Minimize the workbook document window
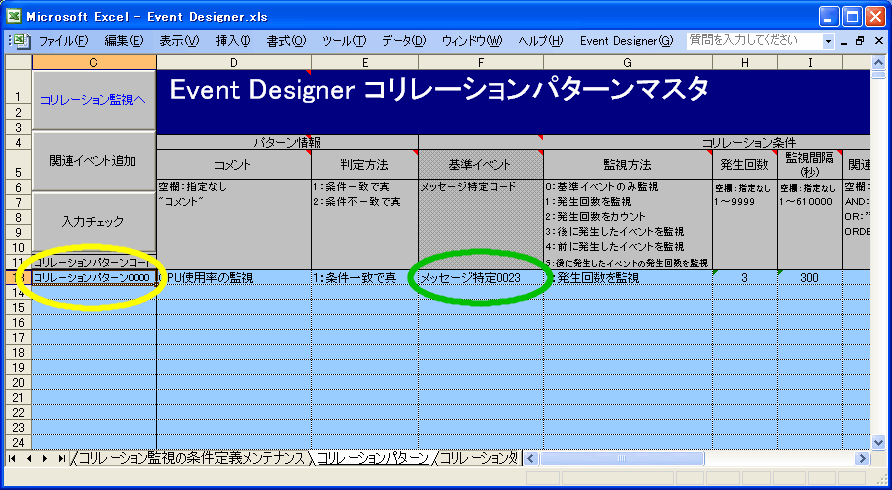892x490 pixels. [x=843, y=41]
